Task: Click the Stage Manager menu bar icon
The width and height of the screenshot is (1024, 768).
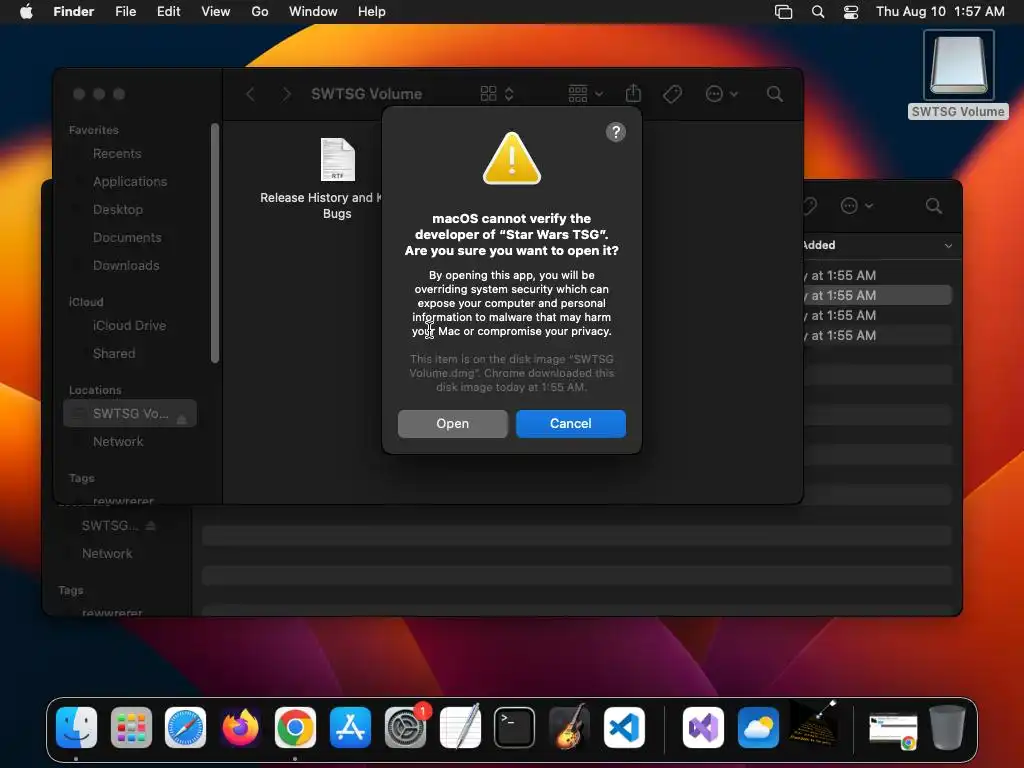Action: pyautogui.click(x=783, y=12)
